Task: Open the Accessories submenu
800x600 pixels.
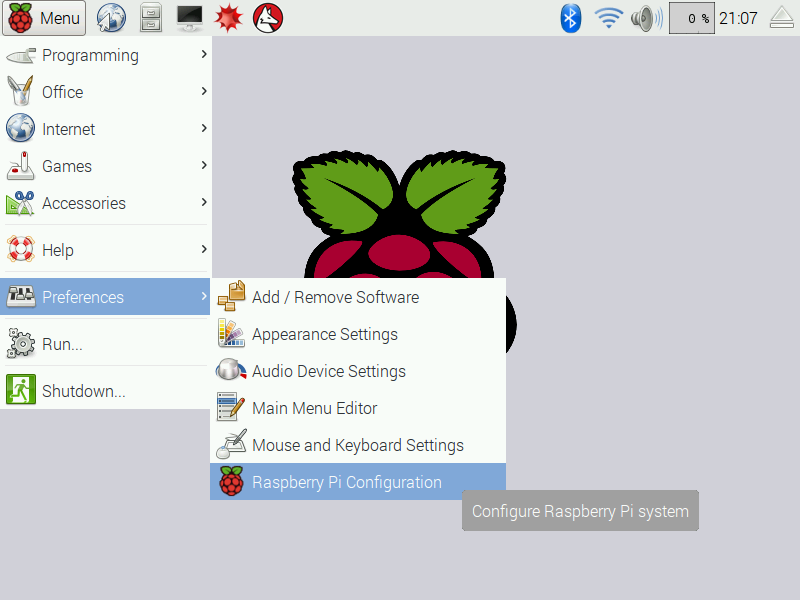Action: [x=106, y=203]
